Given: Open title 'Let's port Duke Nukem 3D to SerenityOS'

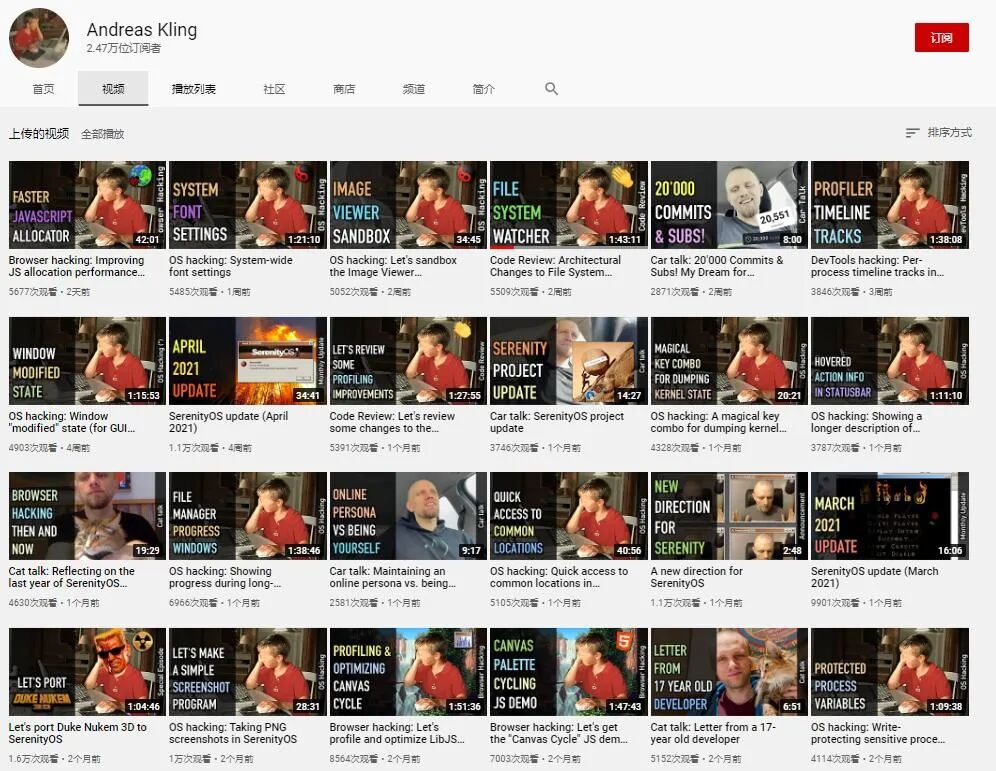Looking at the screenshot, I should (x=77, y=733).
